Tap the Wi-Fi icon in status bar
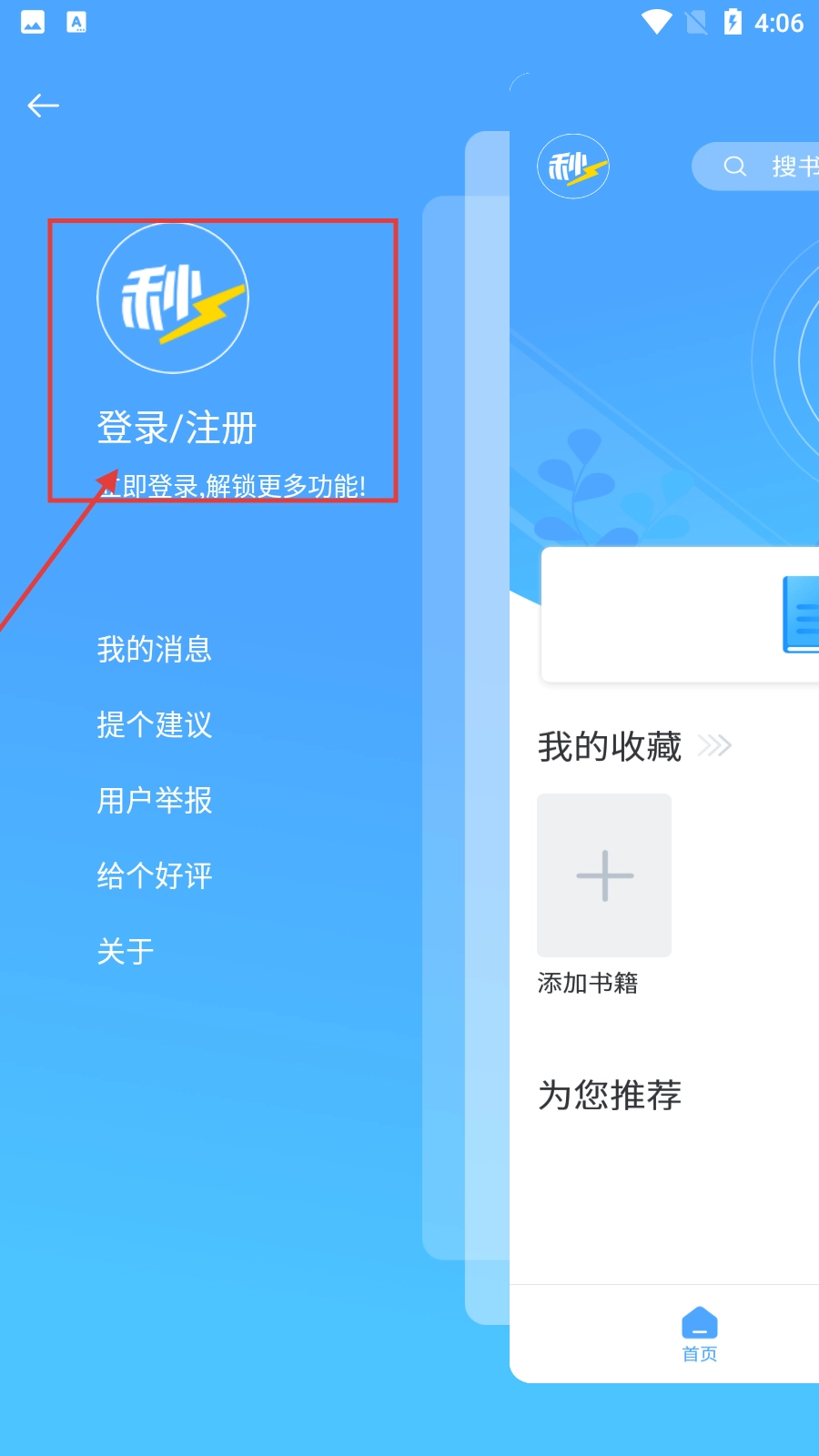The height and width of the screenshot is (1456, 819). 656,22
